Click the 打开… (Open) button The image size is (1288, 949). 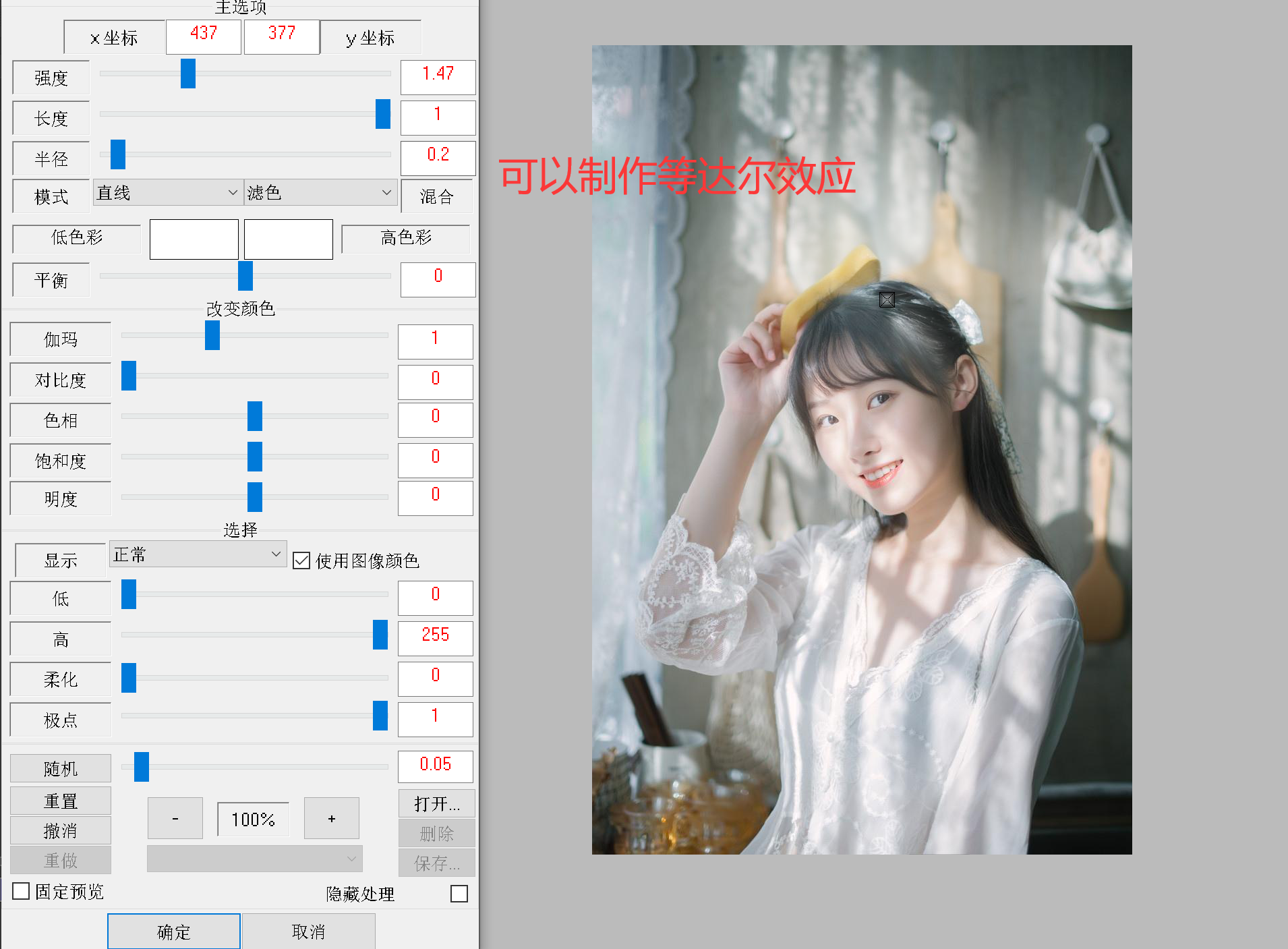point(436,803)
